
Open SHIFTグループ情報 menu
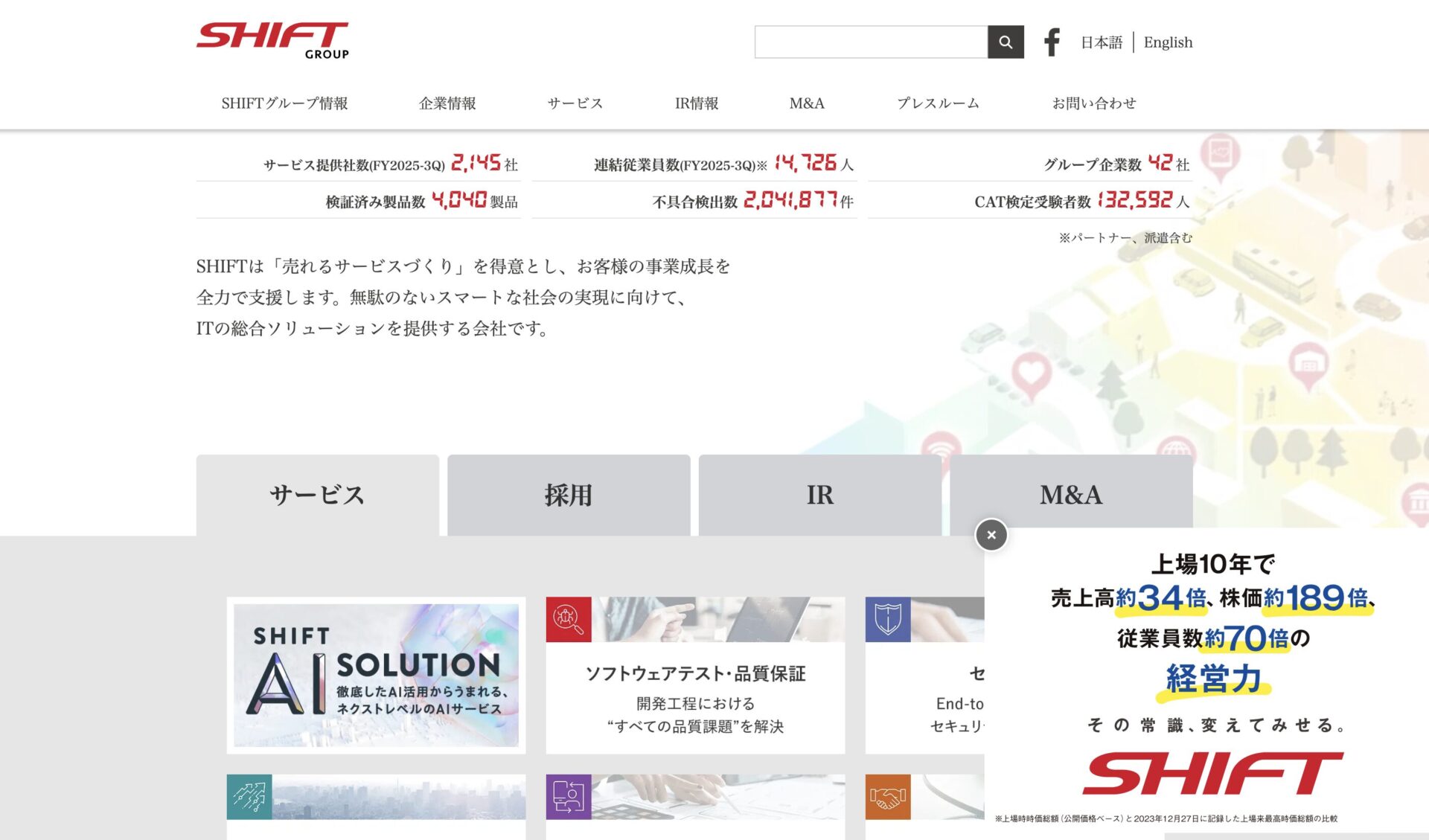coord(284,103)
